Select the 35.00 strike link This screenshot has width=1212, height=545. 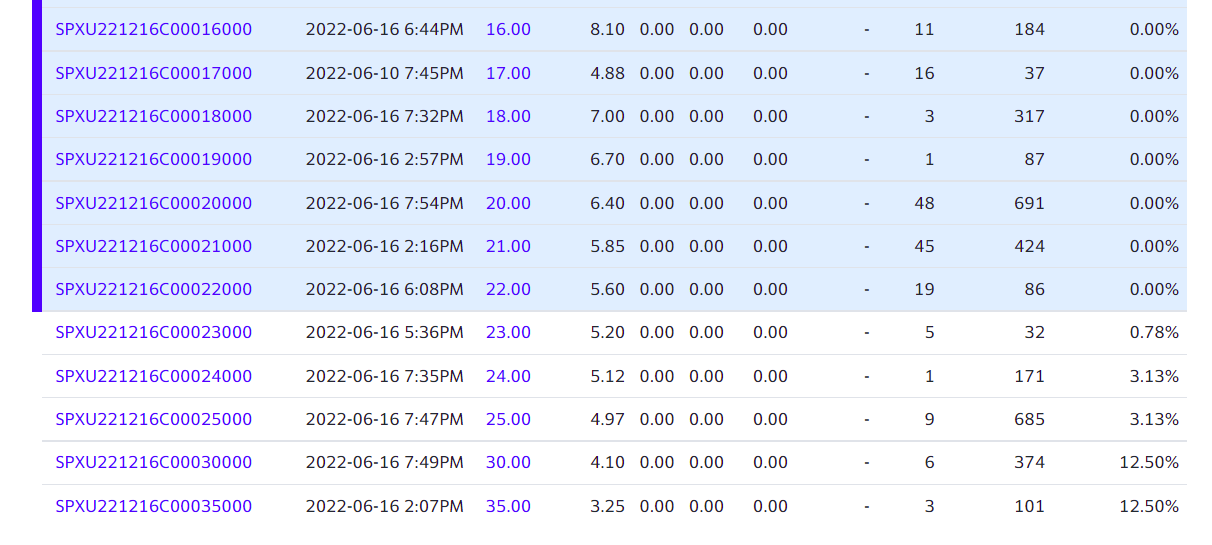coord(508,506)
